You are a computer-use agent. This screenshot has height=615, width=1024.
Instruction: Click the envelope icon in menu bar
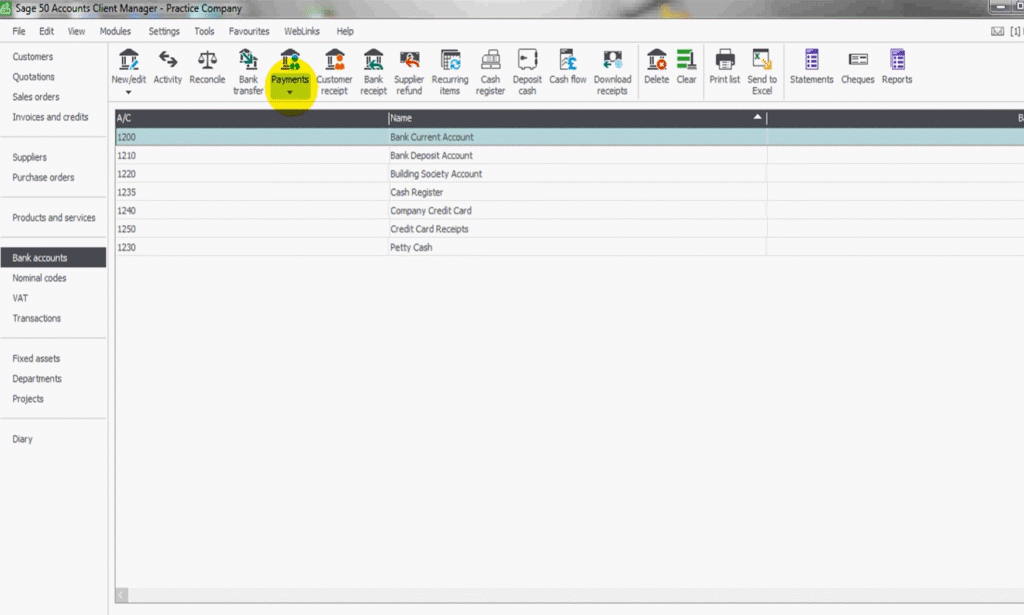click(997, 31)
